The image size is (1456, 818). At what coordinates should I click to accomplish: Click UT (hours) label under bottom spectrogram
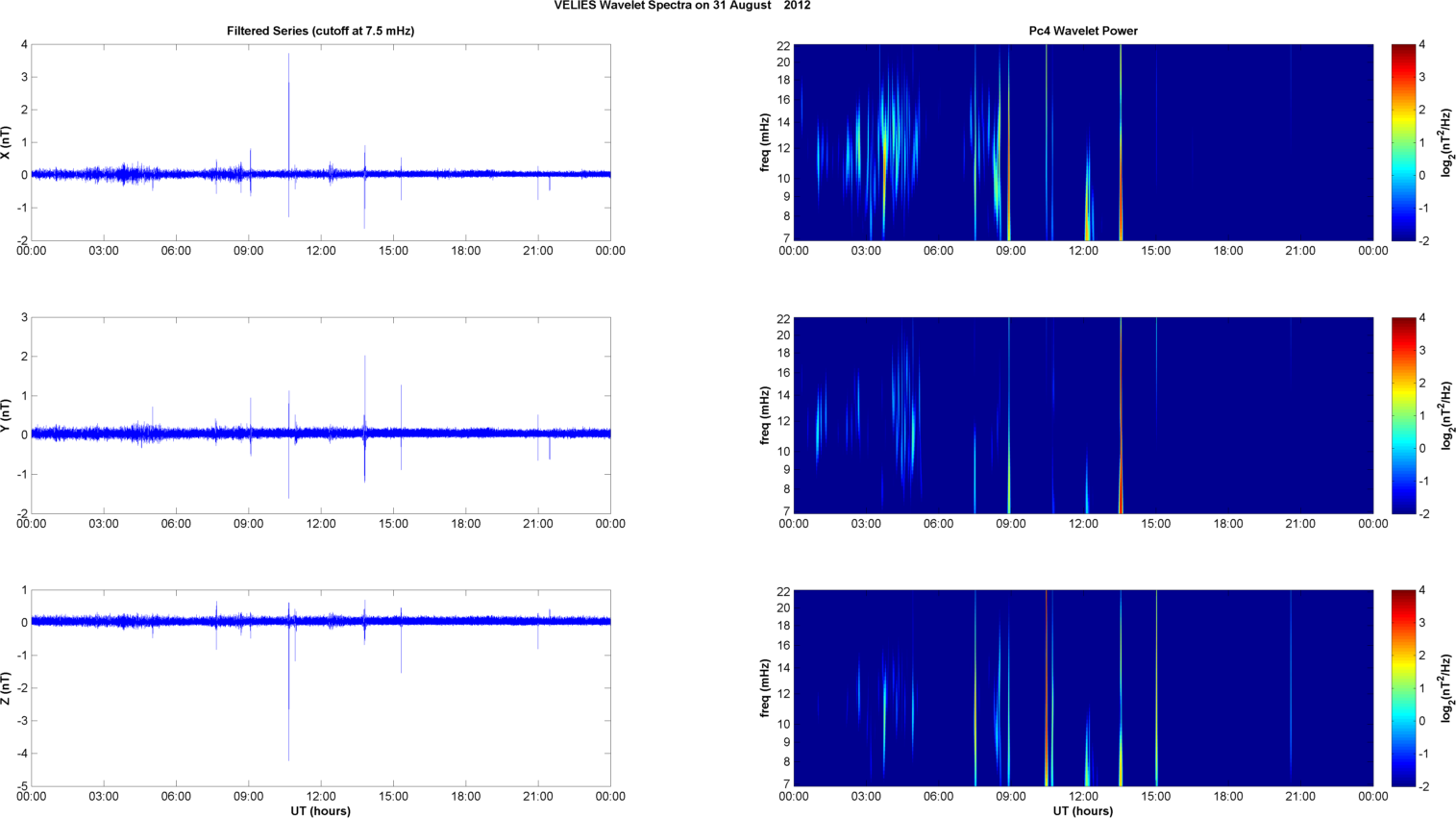pos(1083,810)
